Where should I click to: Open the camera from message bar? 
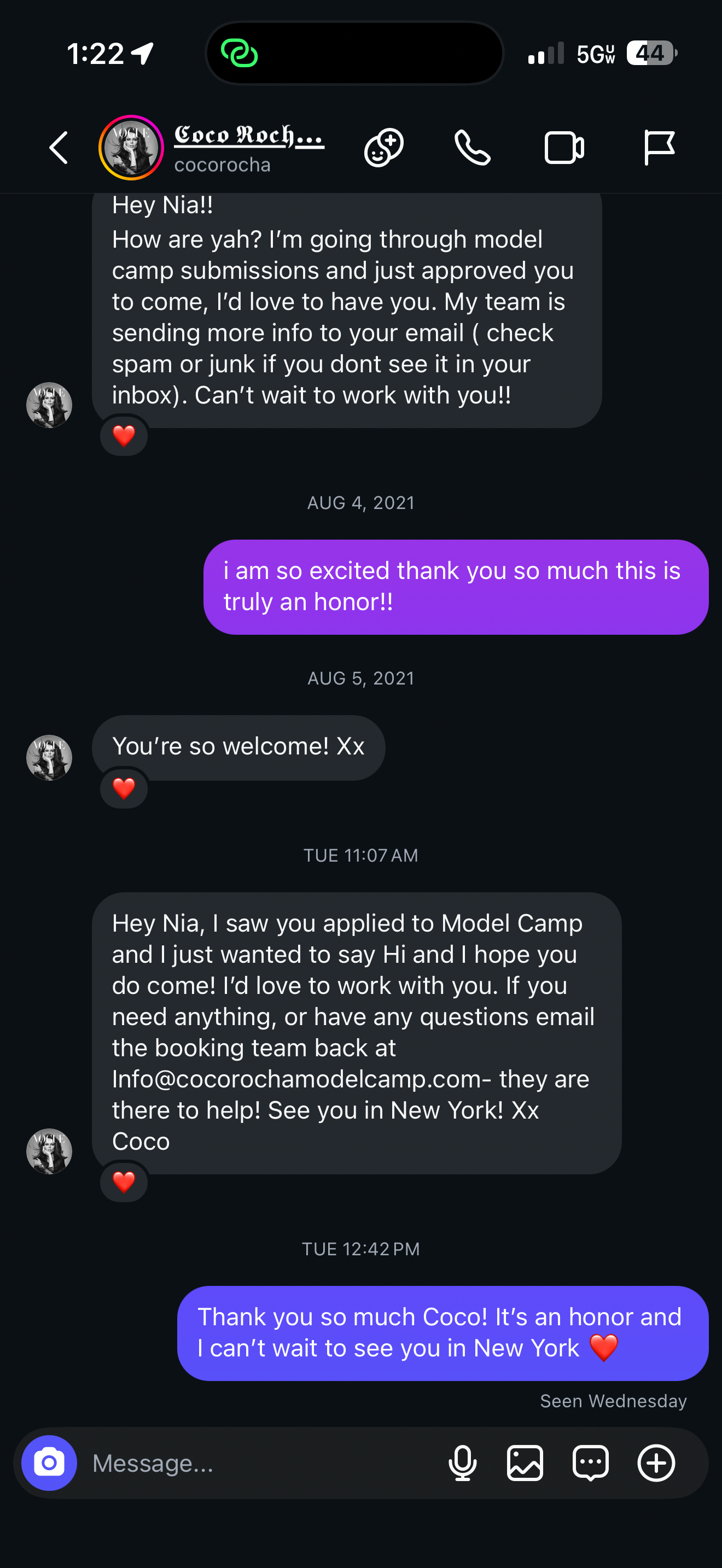[49, 1462]
